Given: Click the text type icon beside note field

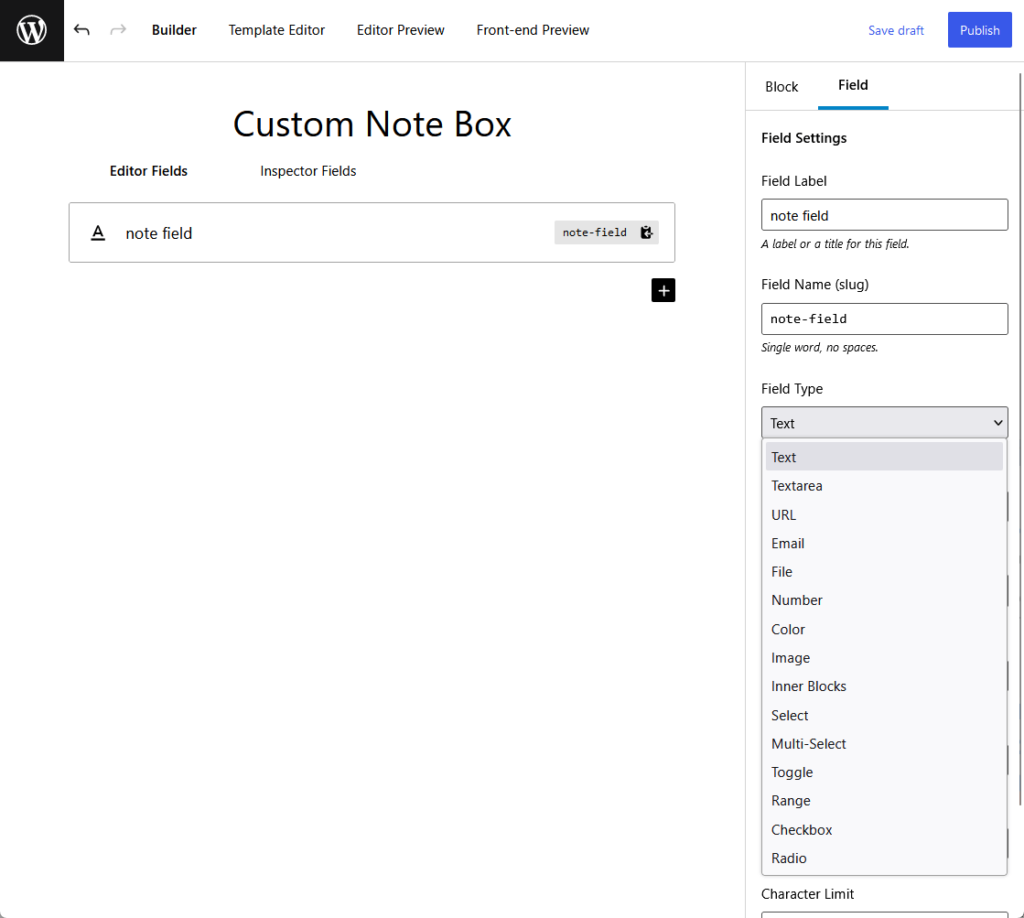Looking at the screenshot, I should pyautogui.click(x=98, y=232).
